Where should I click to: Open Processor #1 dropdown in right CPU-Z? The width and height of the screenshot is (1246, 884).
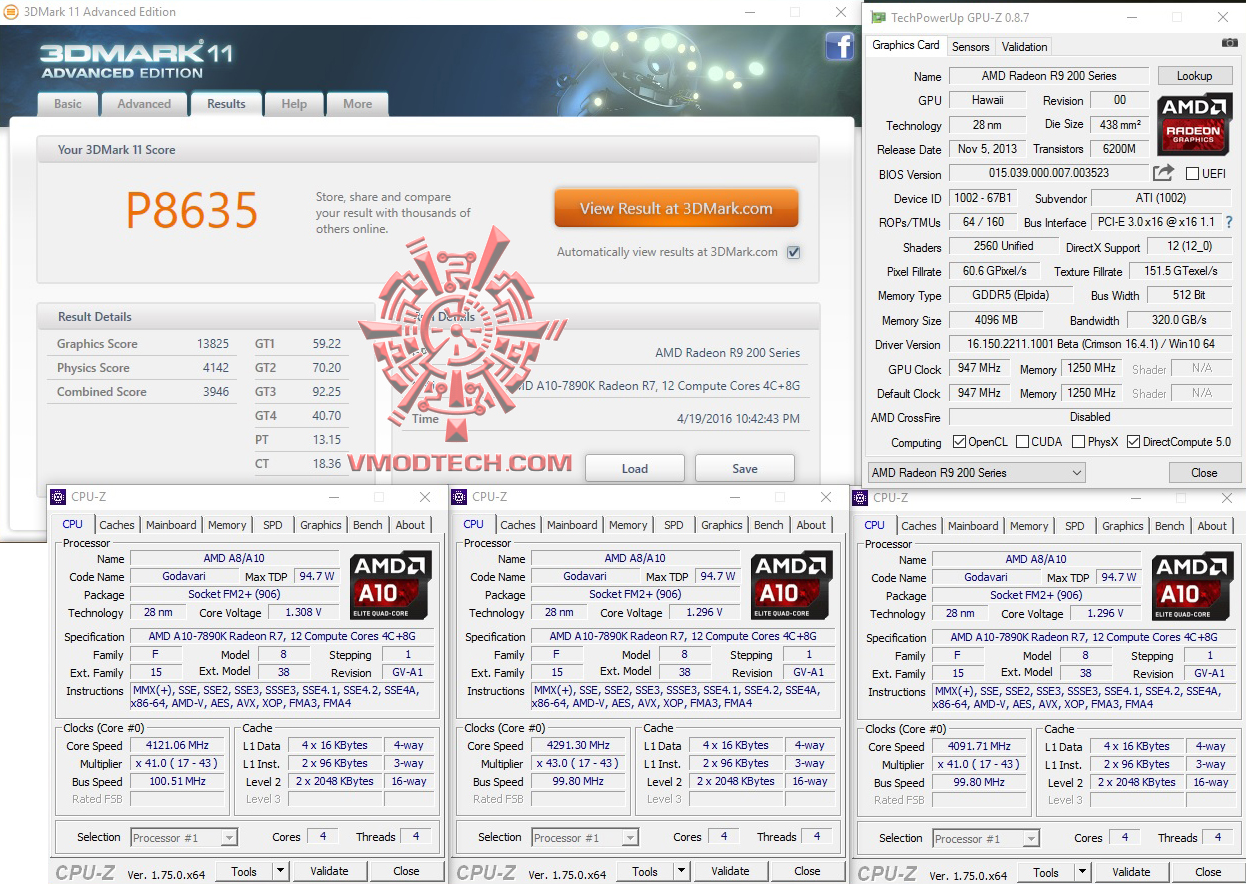tap(986, 839)
